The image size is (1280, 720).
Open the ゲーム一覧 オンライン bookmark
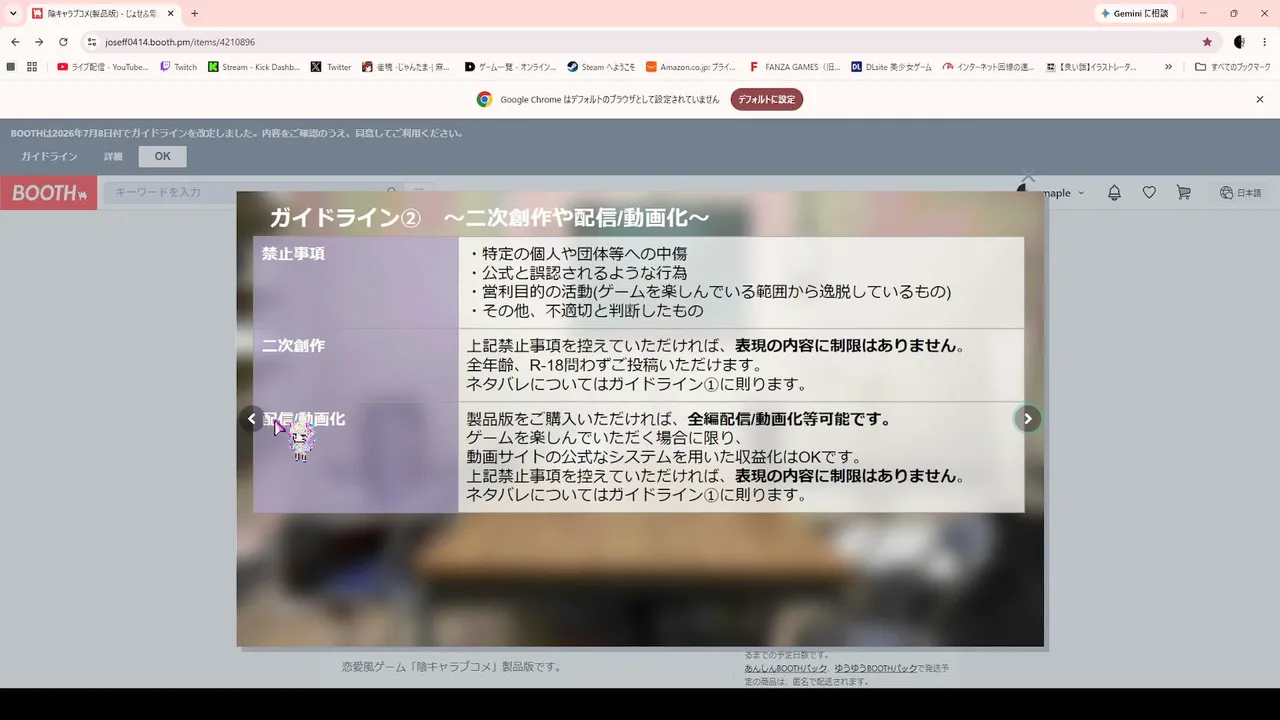tap(510, 67)
